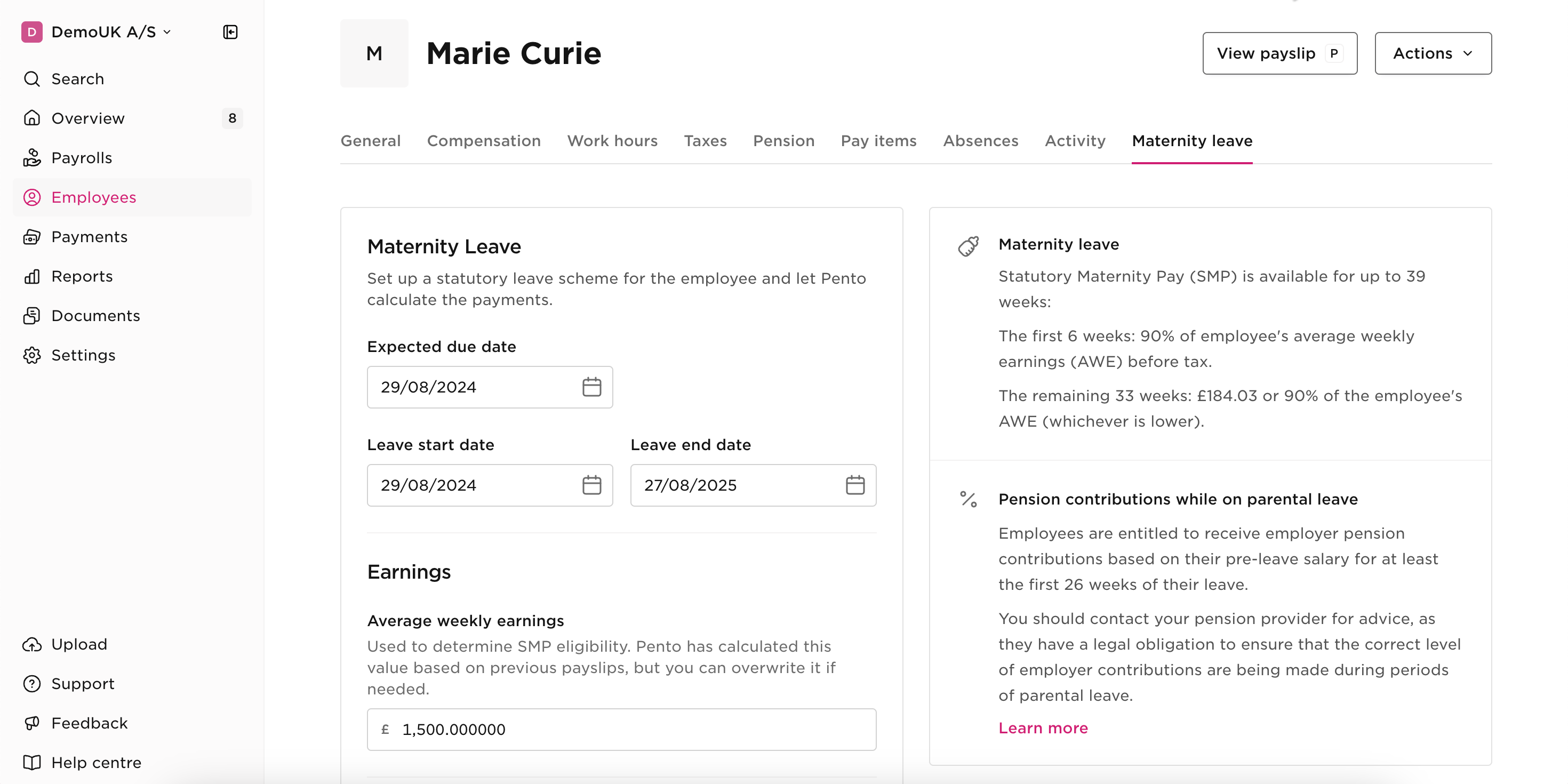Screen dimensions: 1568x784
Task: Switch to the Pay items tab
Action: click(878, 141)
